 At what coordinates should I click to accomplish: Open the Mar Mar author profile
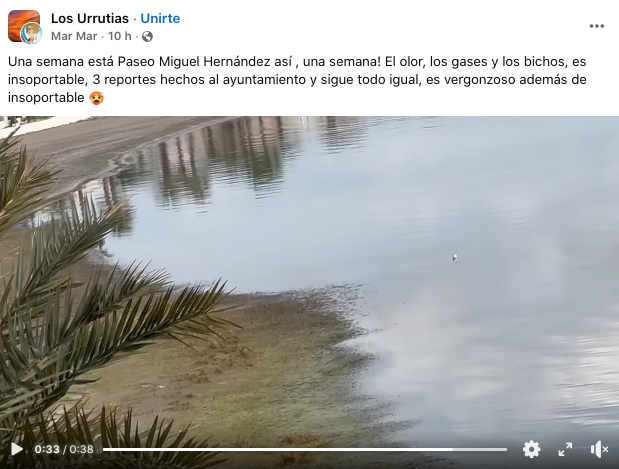[74, 36]
